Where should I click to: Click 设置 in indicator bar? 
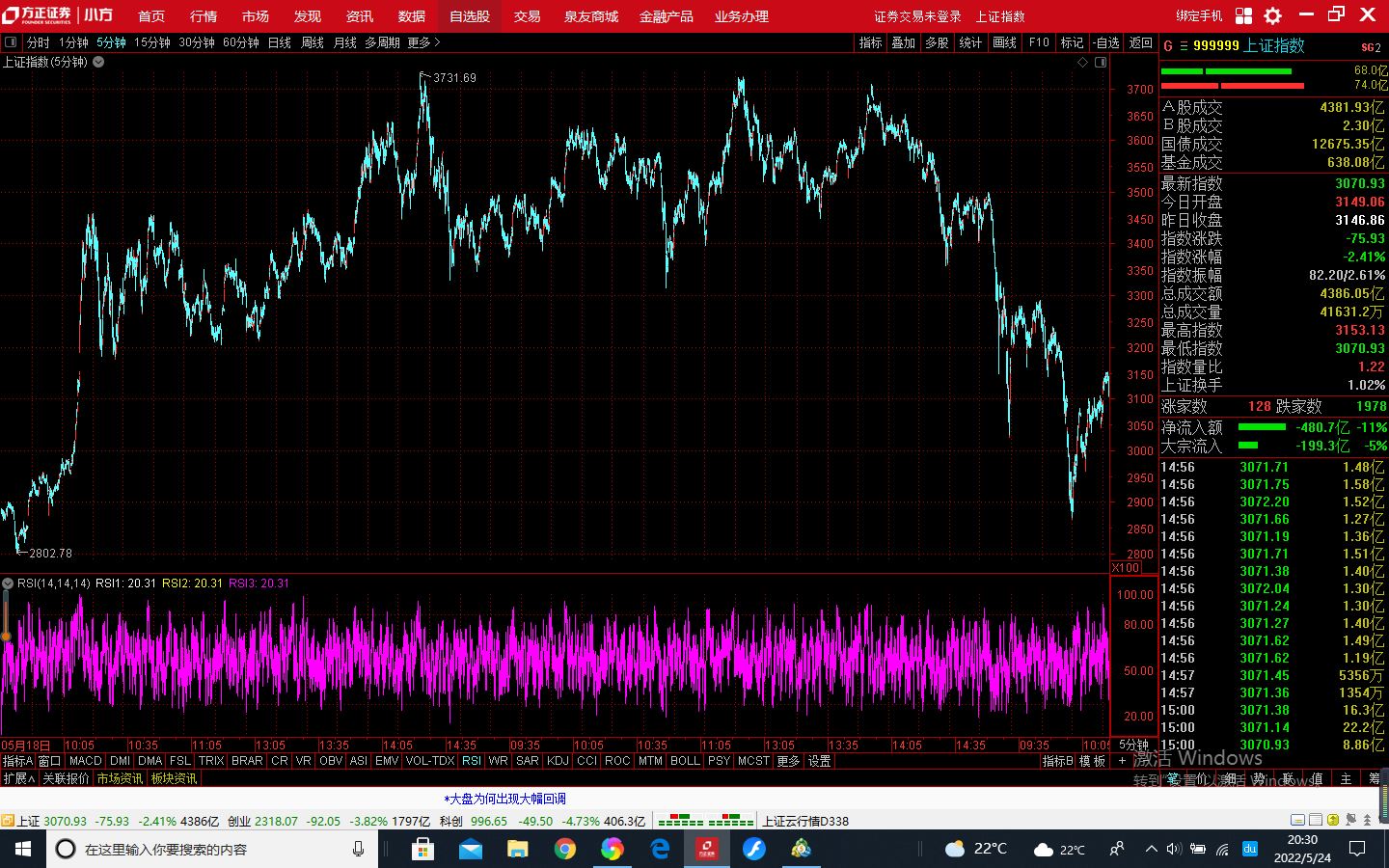pos(820,761)
